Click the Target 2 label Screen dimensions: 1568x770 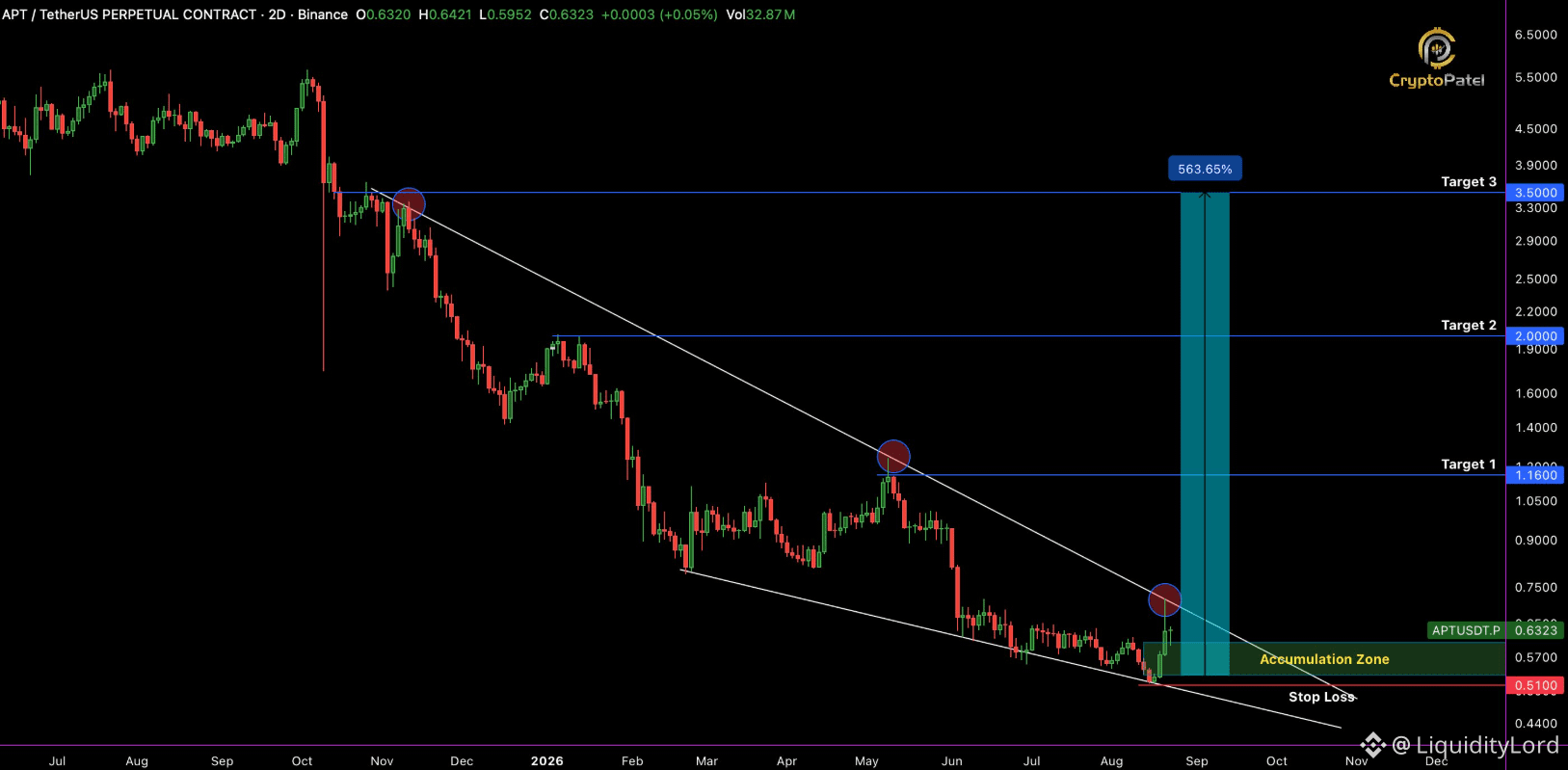coord(1469,325)
